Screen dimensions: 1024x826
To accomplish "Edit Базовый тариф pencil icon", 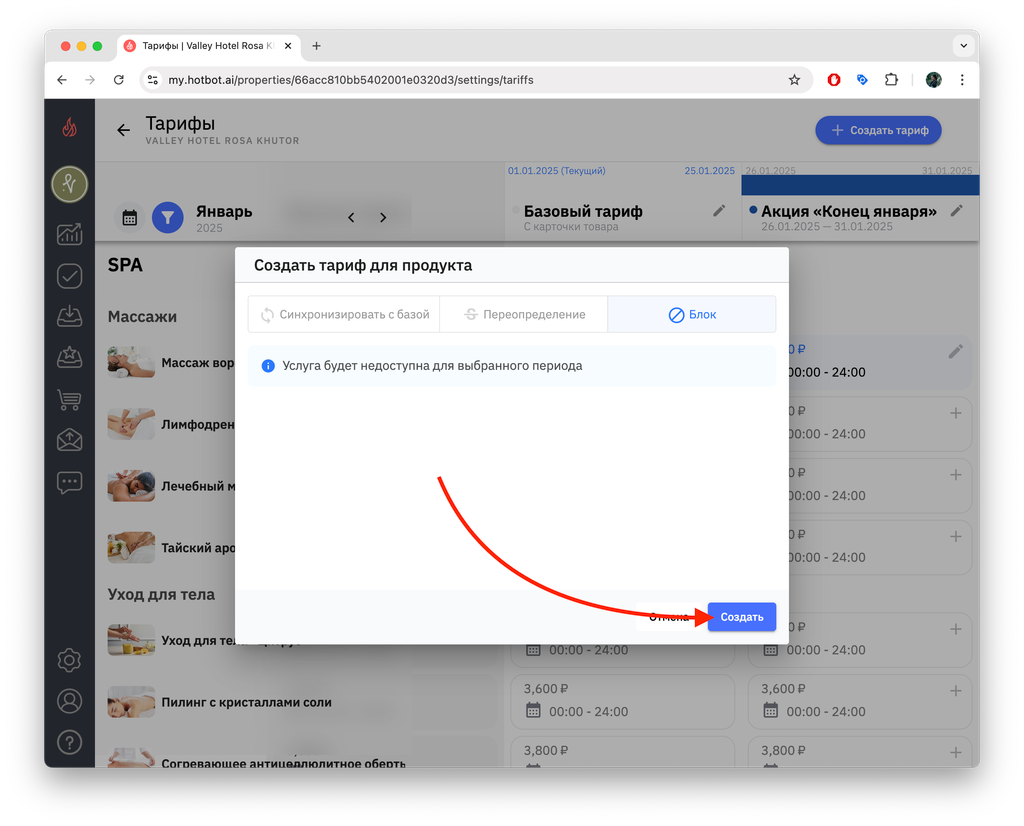I will [719, 211].
